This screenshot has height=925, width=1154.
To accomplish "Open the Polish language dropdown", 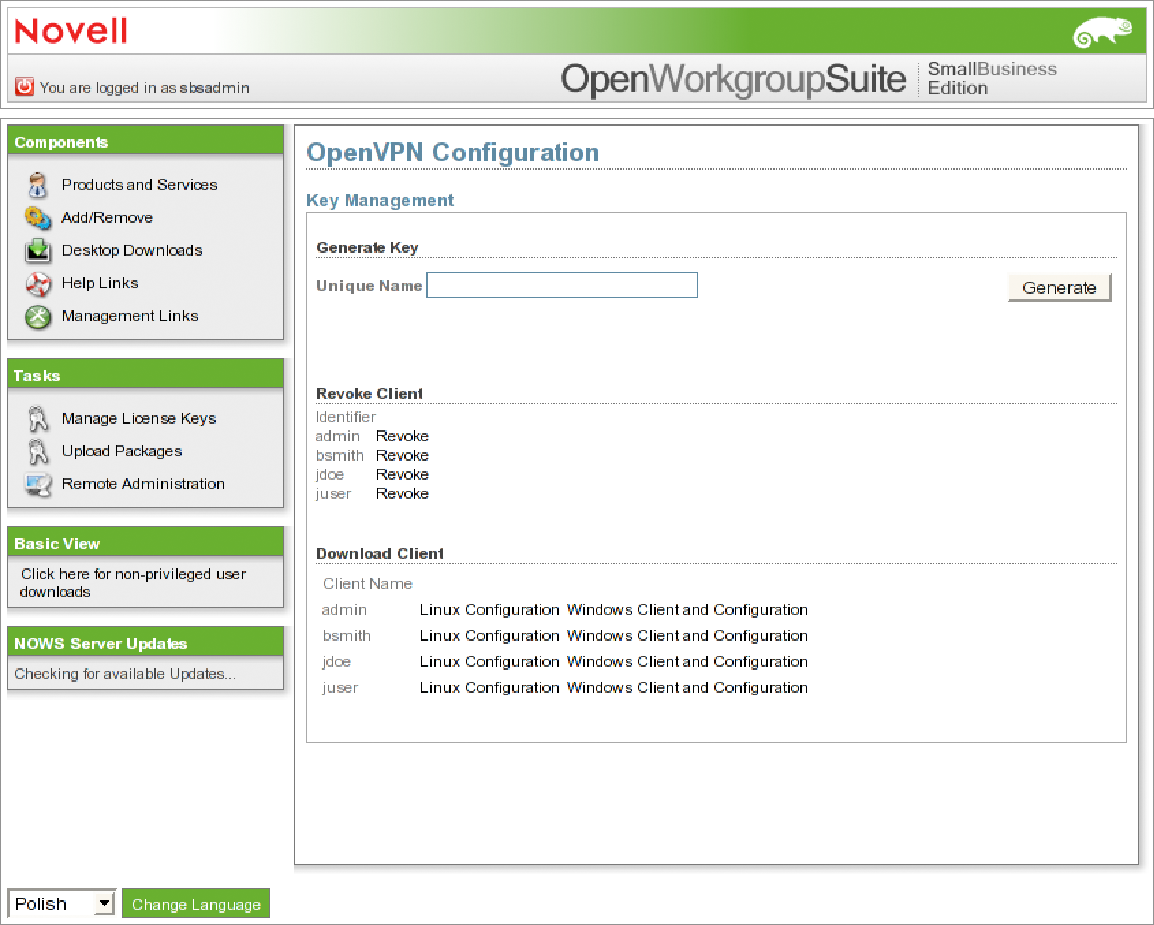I will pos(62,903).
